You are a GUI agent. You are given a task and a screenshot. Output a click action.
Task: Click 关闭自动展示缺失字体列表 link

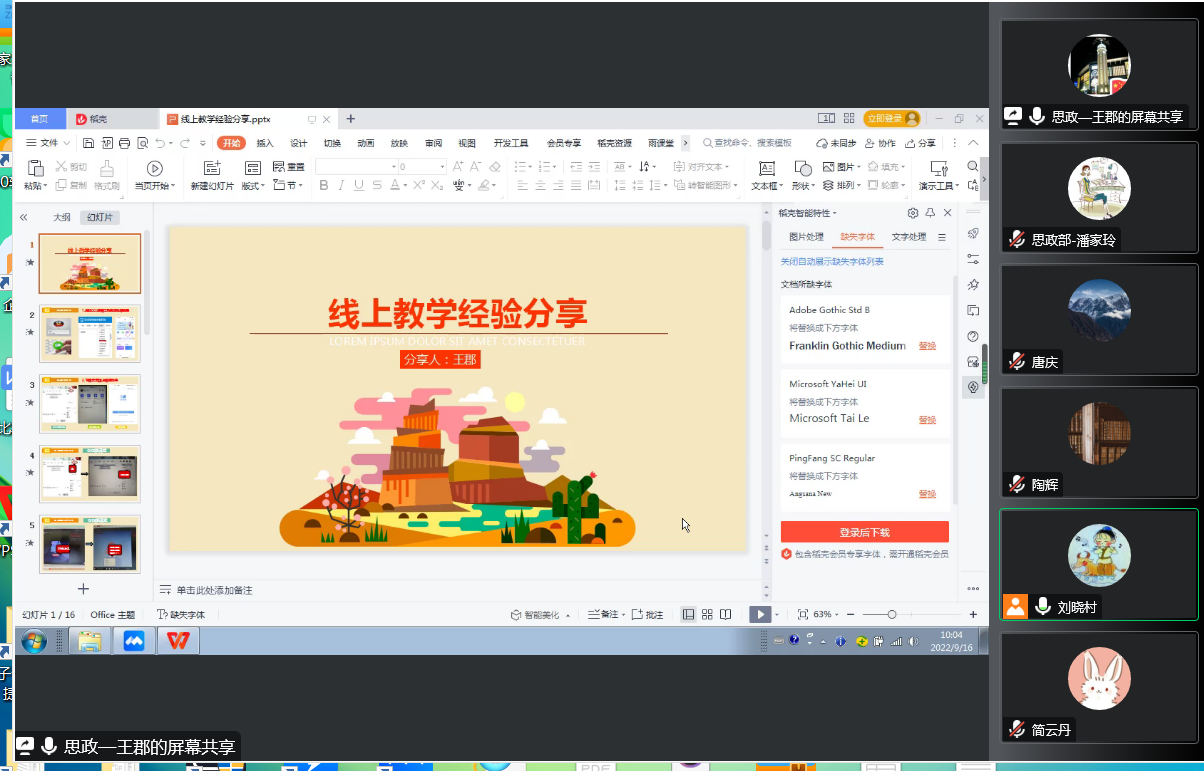[x=832, y=262]
